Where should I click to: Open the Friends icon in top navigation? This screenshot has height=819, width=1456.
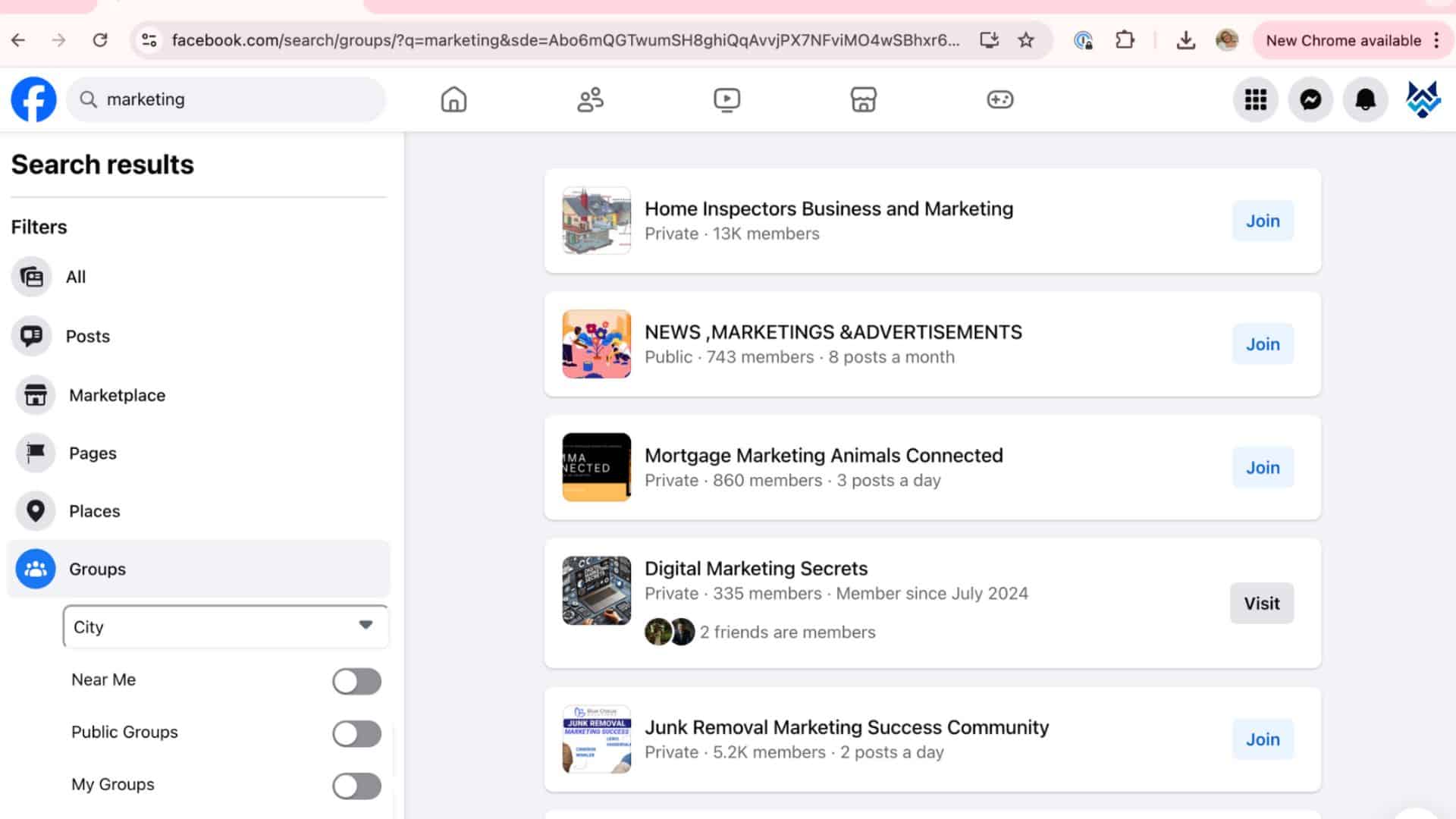pos(590,99)
